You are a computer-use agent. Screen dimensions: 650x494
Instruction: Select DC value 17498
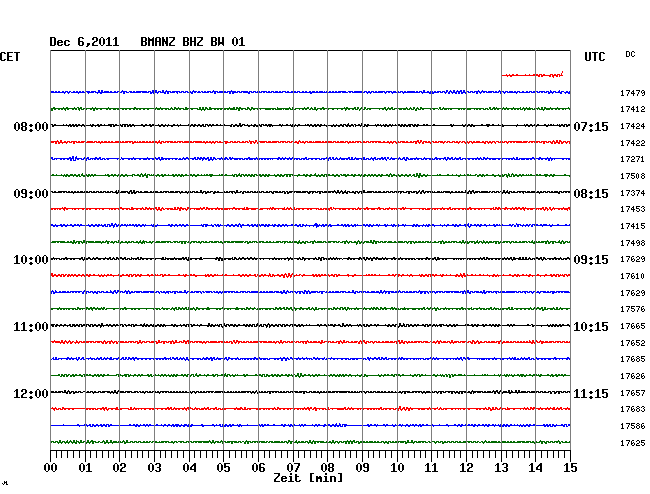633,243
